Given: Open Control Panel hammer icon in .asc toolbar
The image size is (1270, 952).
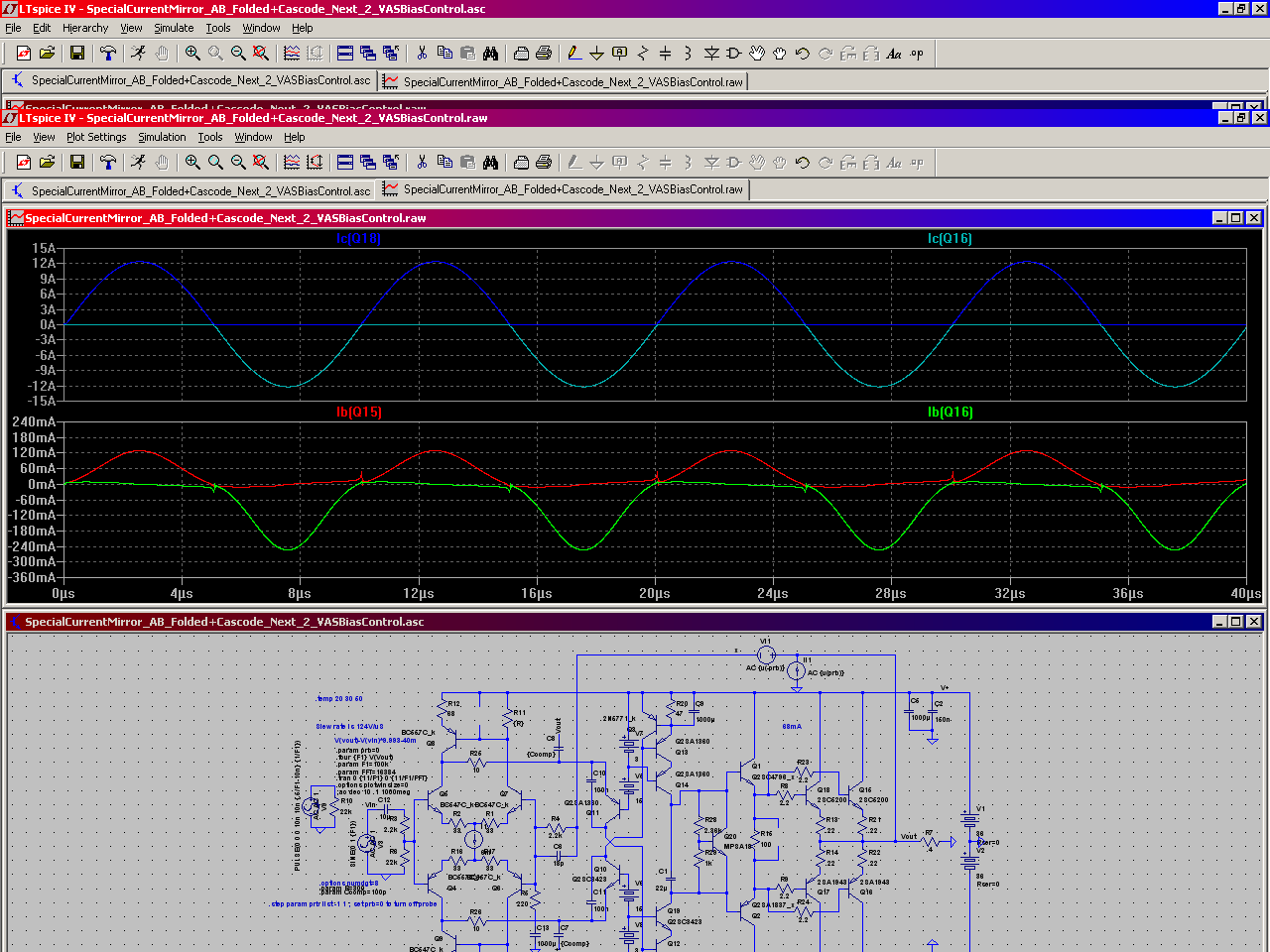Looking at the screenshot, I should (107, 54).
